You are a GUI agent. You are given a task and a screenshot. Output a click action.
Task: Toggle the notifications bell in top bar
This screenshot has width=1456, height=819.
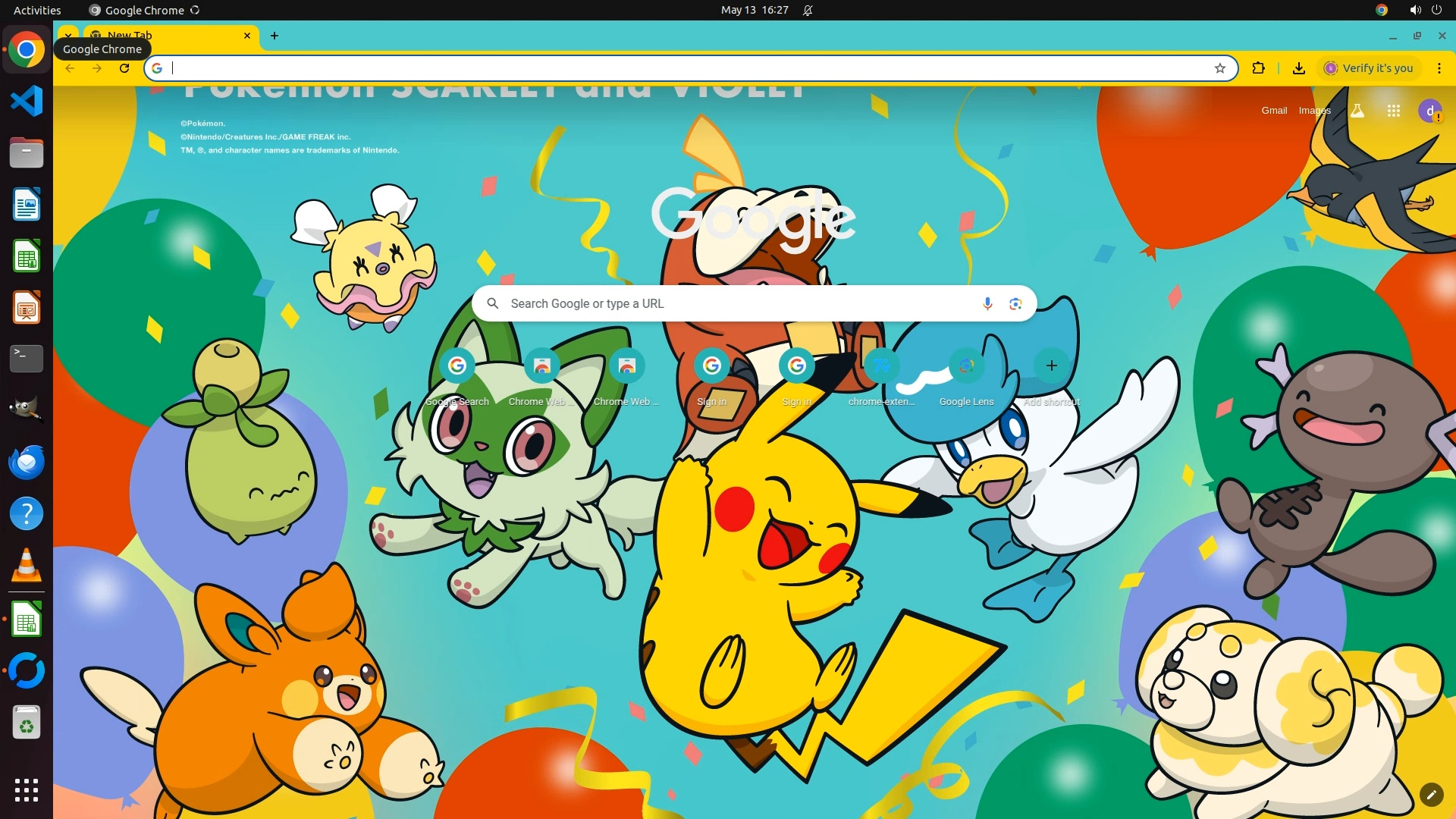click(808, 10)
